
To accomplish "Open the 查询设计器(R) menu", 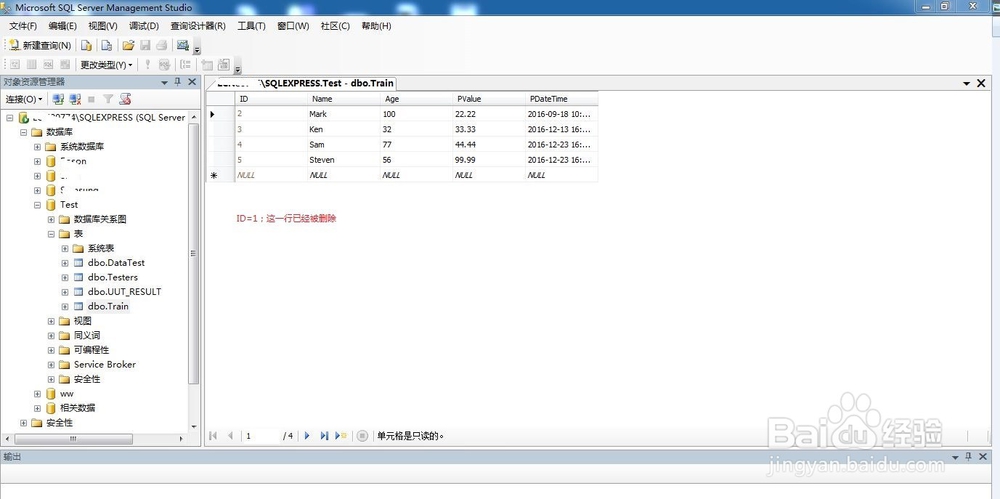I will point(198,26).
